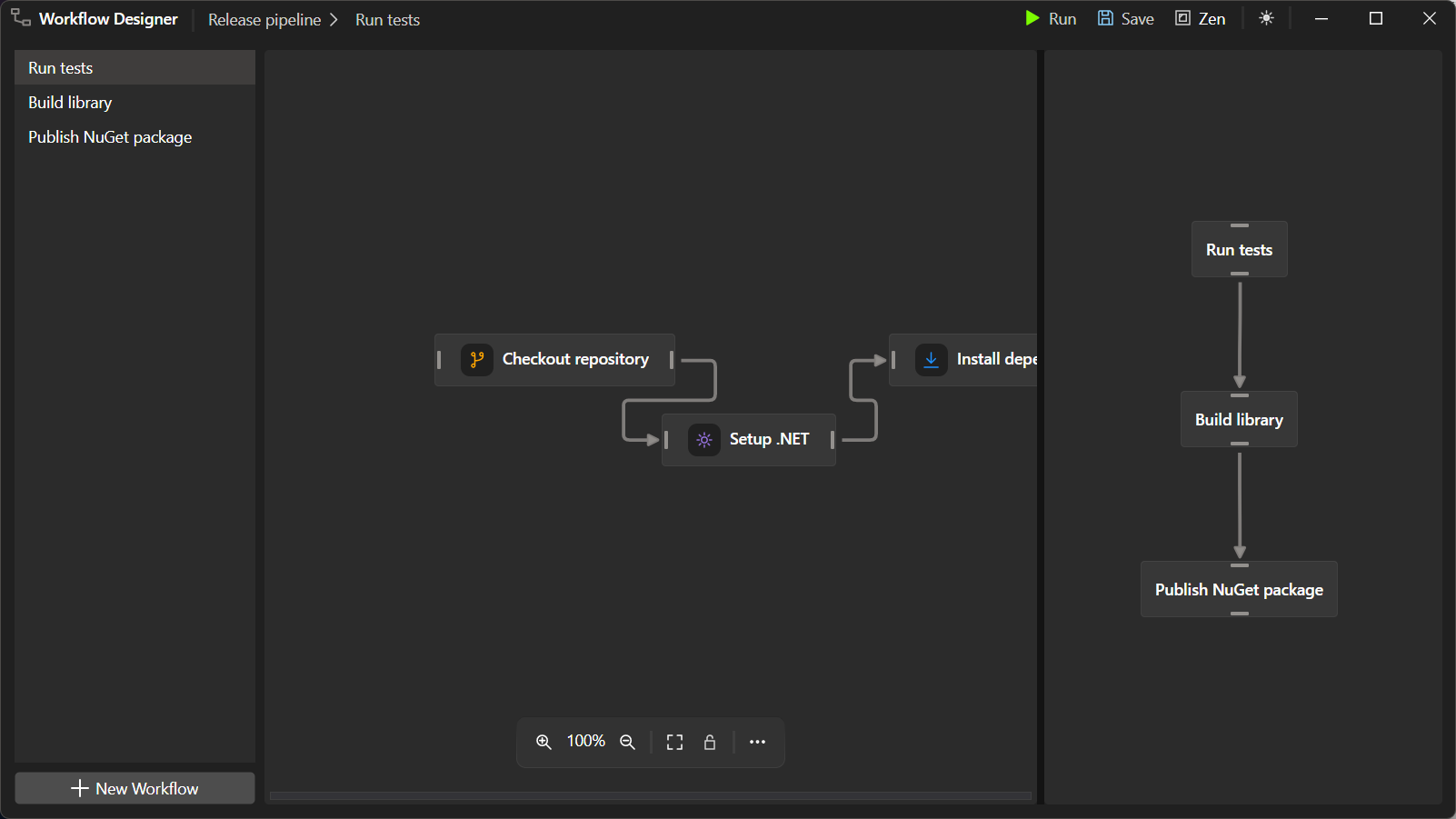Click the breadcrumb chevron after Release pipeline

334,19
